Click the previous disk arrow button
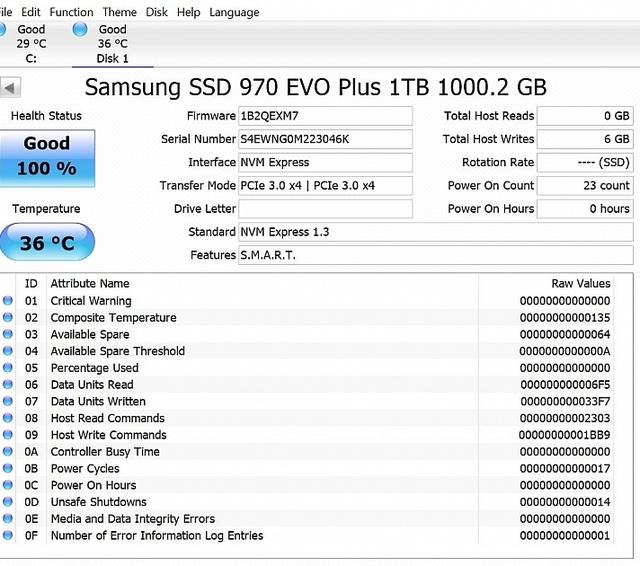 (x=10, y=87)
